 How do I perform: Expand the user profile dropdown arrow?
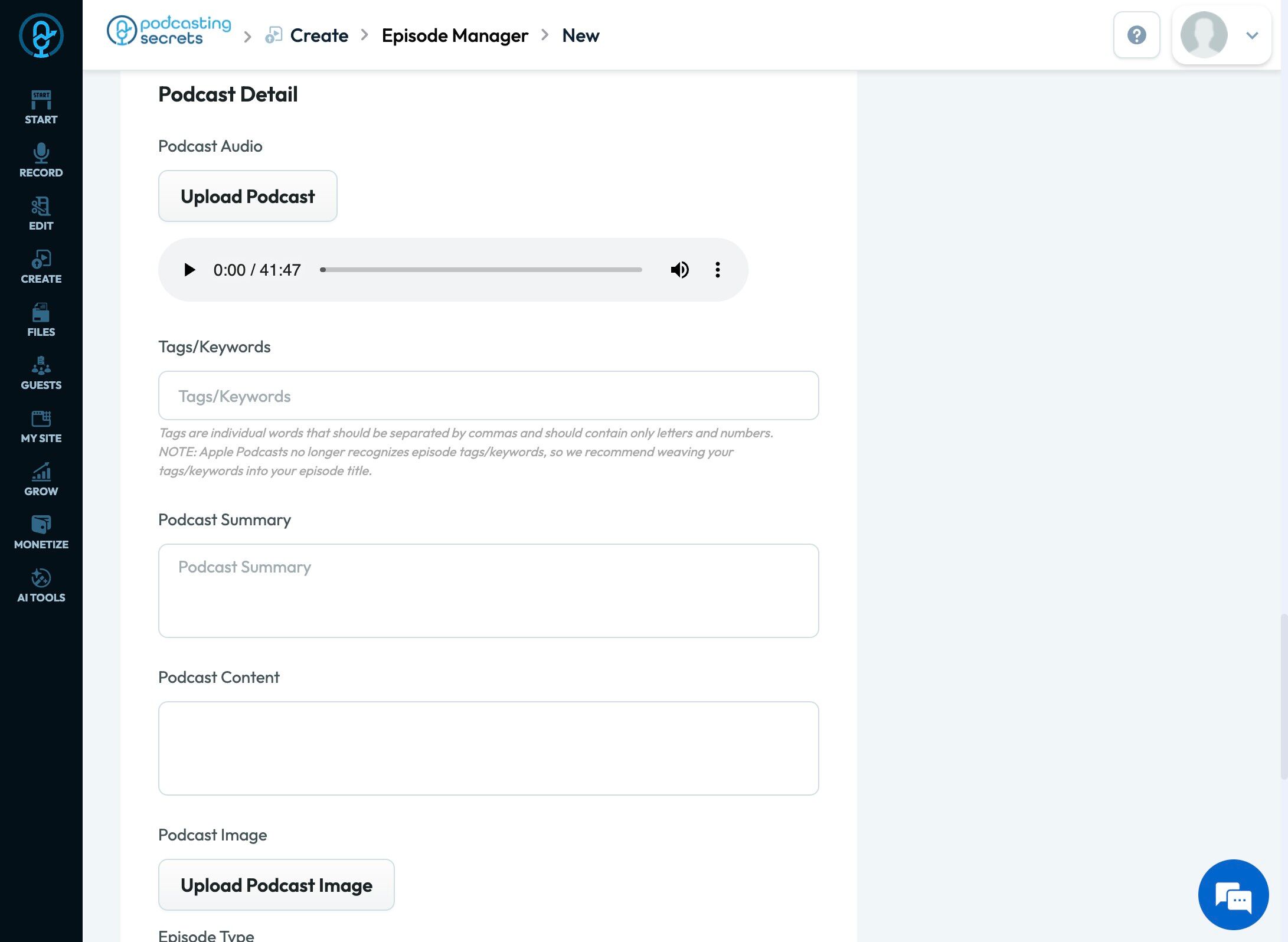[x=1251, y=35]
